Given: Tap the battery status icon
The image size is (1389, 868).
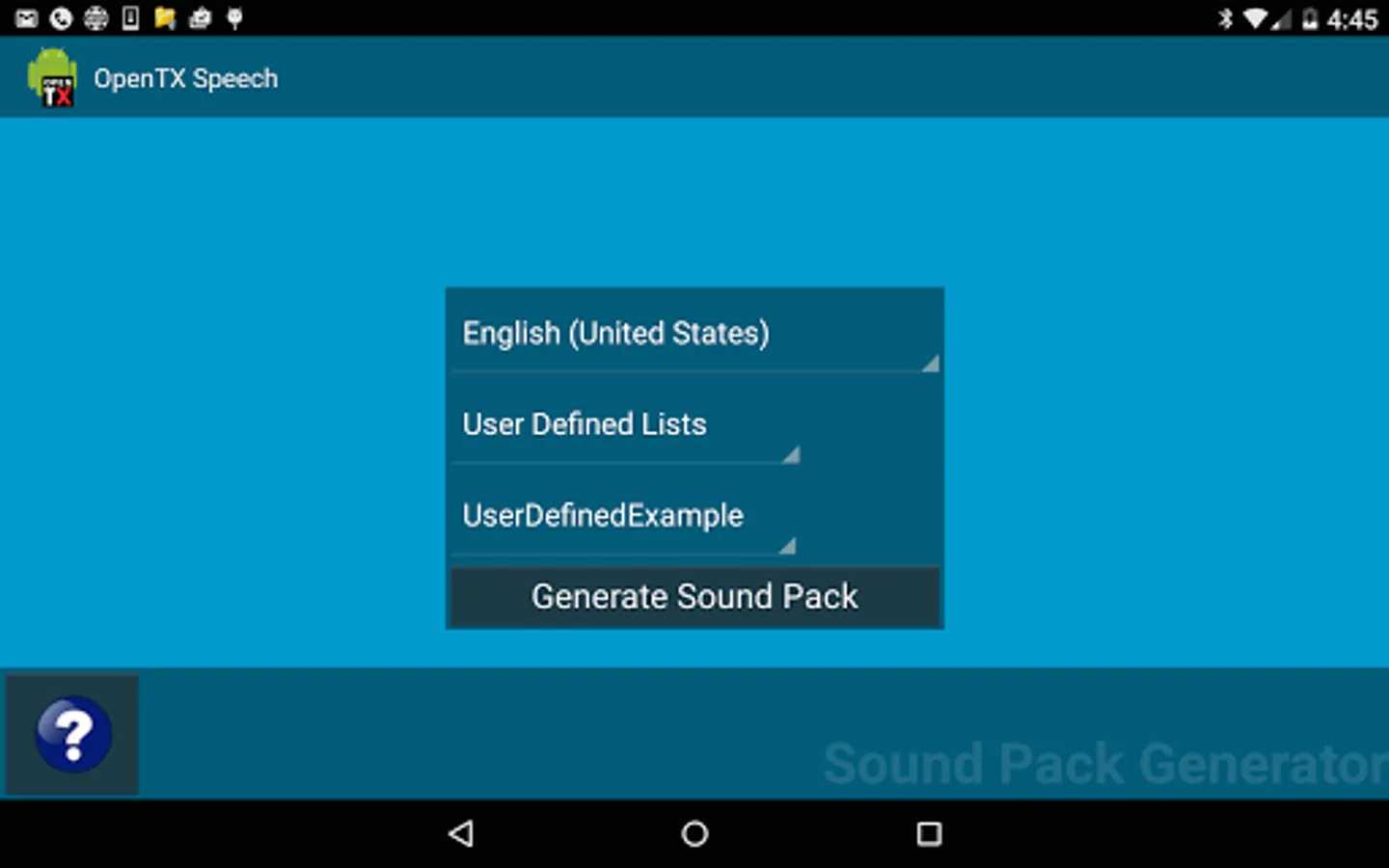Looking at the screenshot, I should [1310, 18].
